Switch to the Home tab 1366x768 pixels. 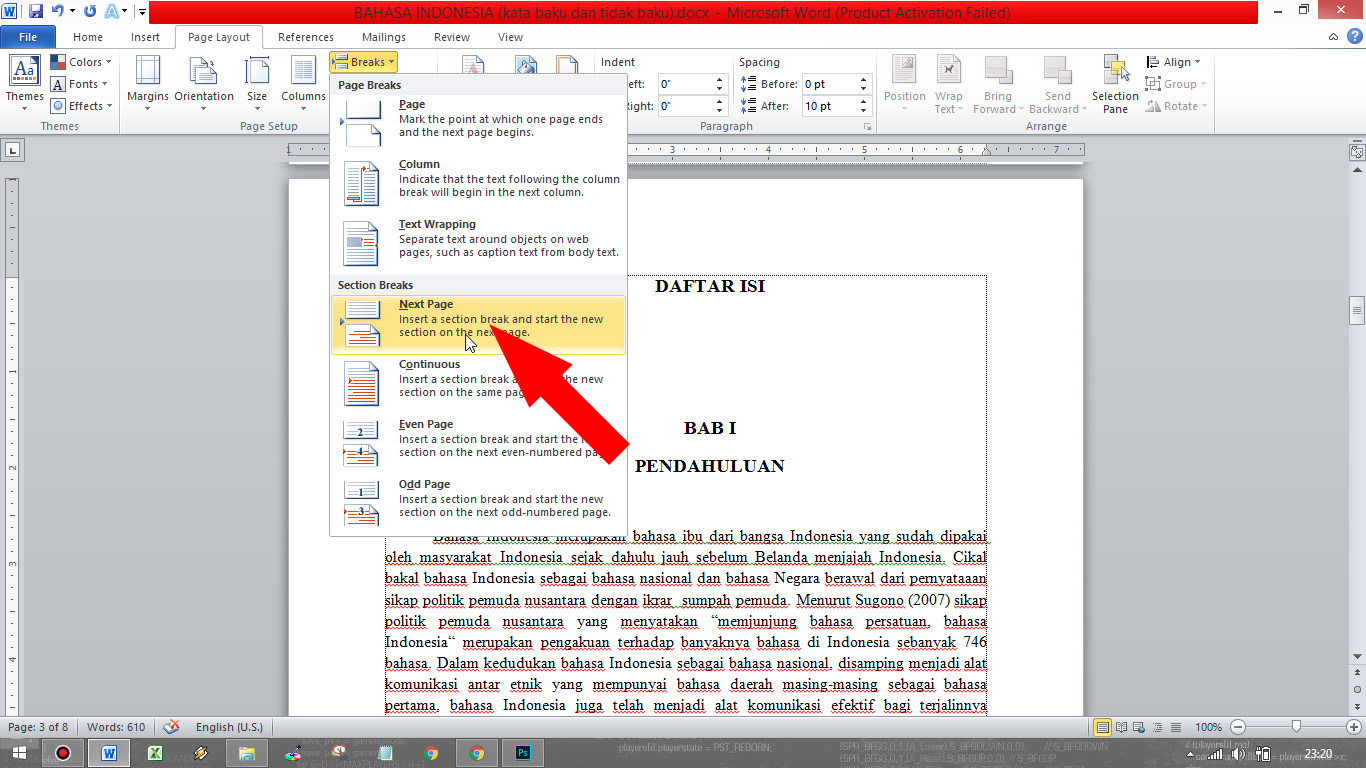click(x=88, y=37)
